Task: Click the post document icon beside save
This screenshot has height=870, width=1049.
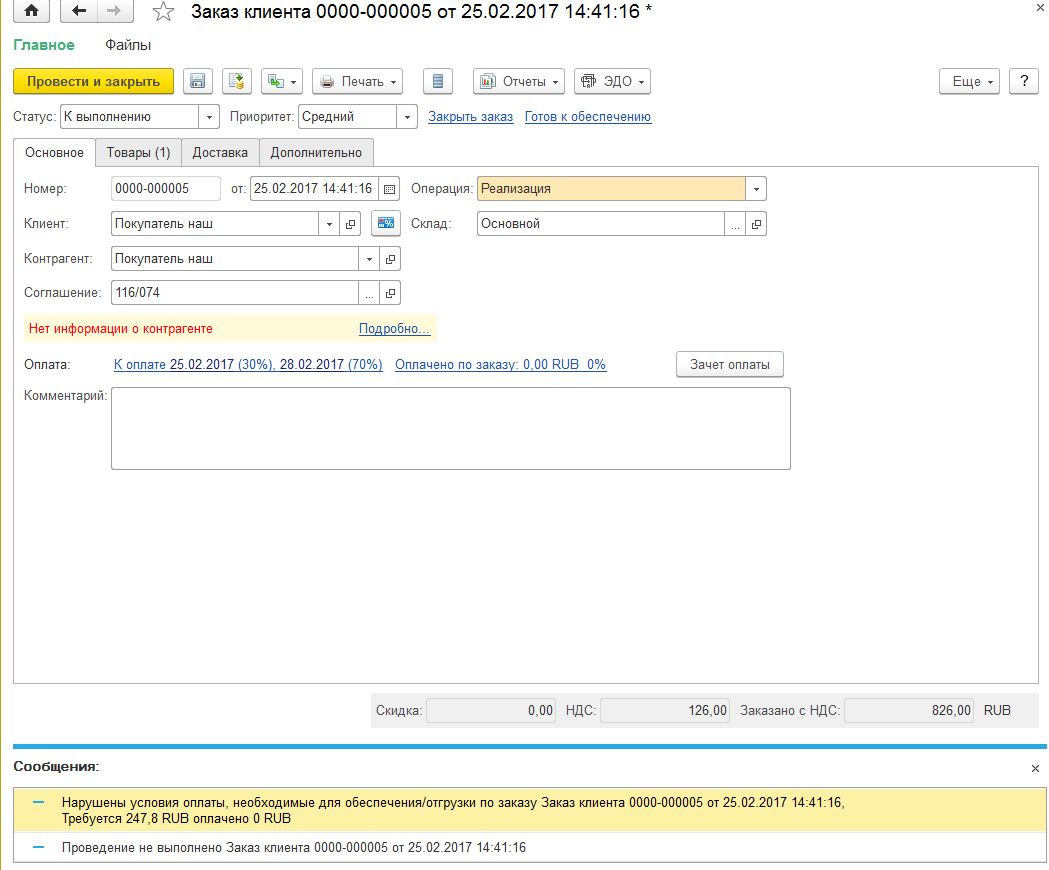Action: point(236,81)
